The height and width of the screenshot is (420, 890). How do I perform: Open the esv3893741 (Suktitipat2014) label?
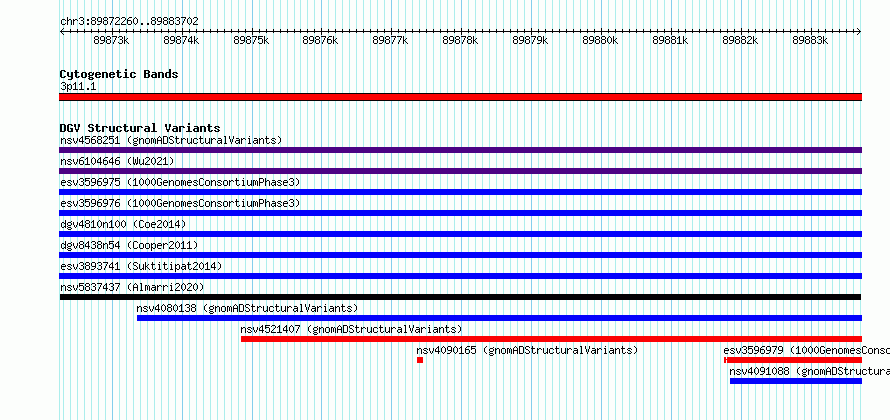[141, 266]
